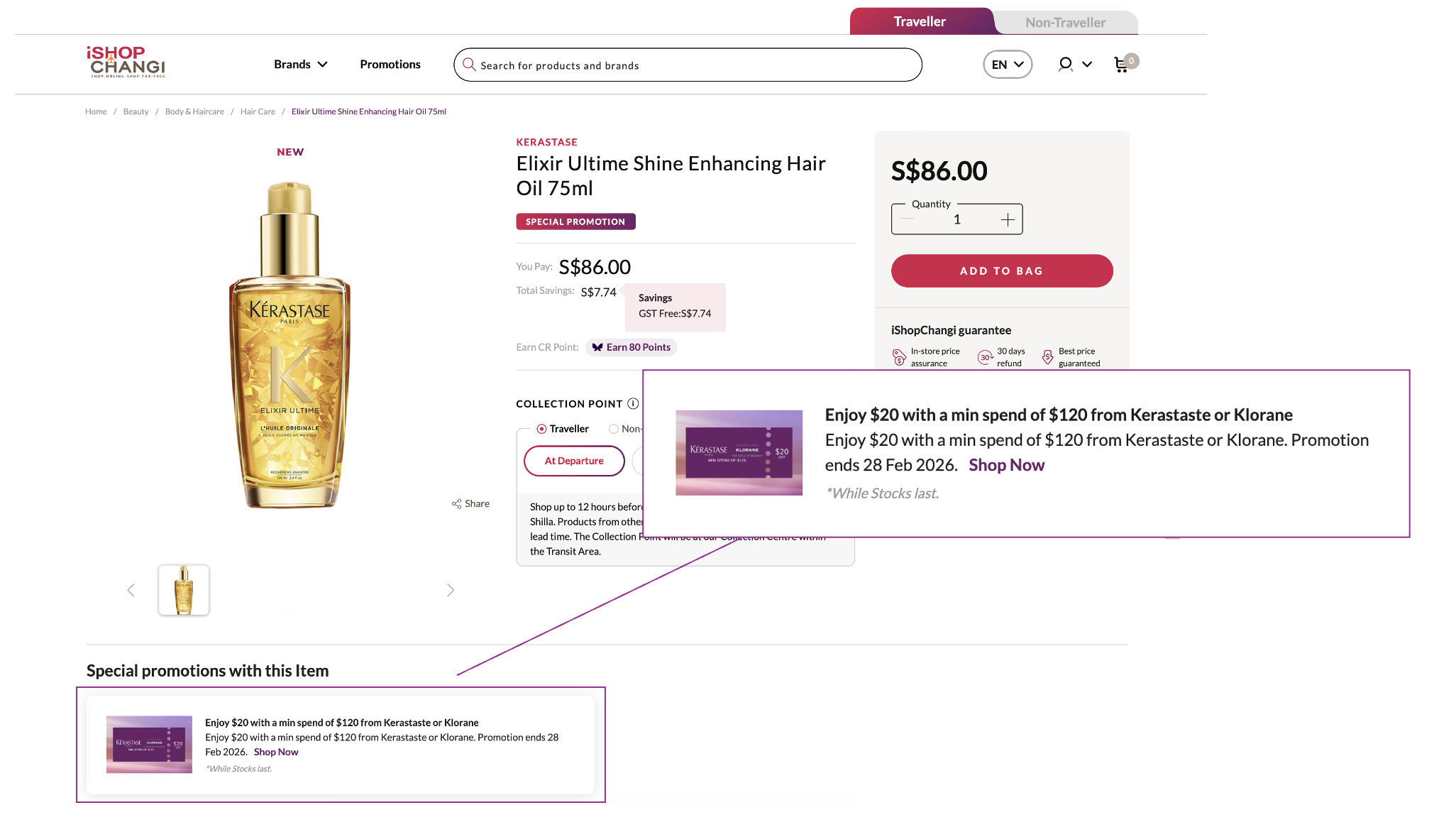The height and width of the screenshot is (832, 1456).
Task: Open the Promotions menu item
Action: pos(390,65)
